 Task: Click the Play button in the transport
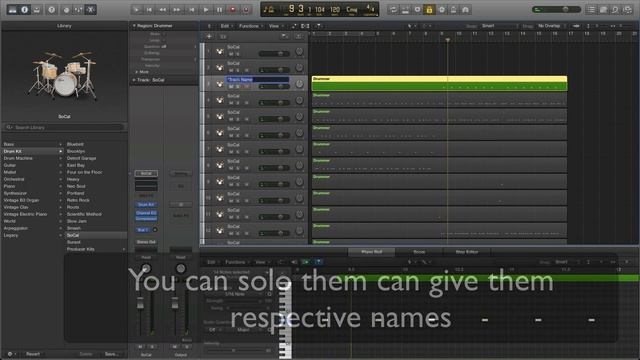pos(206,9)
